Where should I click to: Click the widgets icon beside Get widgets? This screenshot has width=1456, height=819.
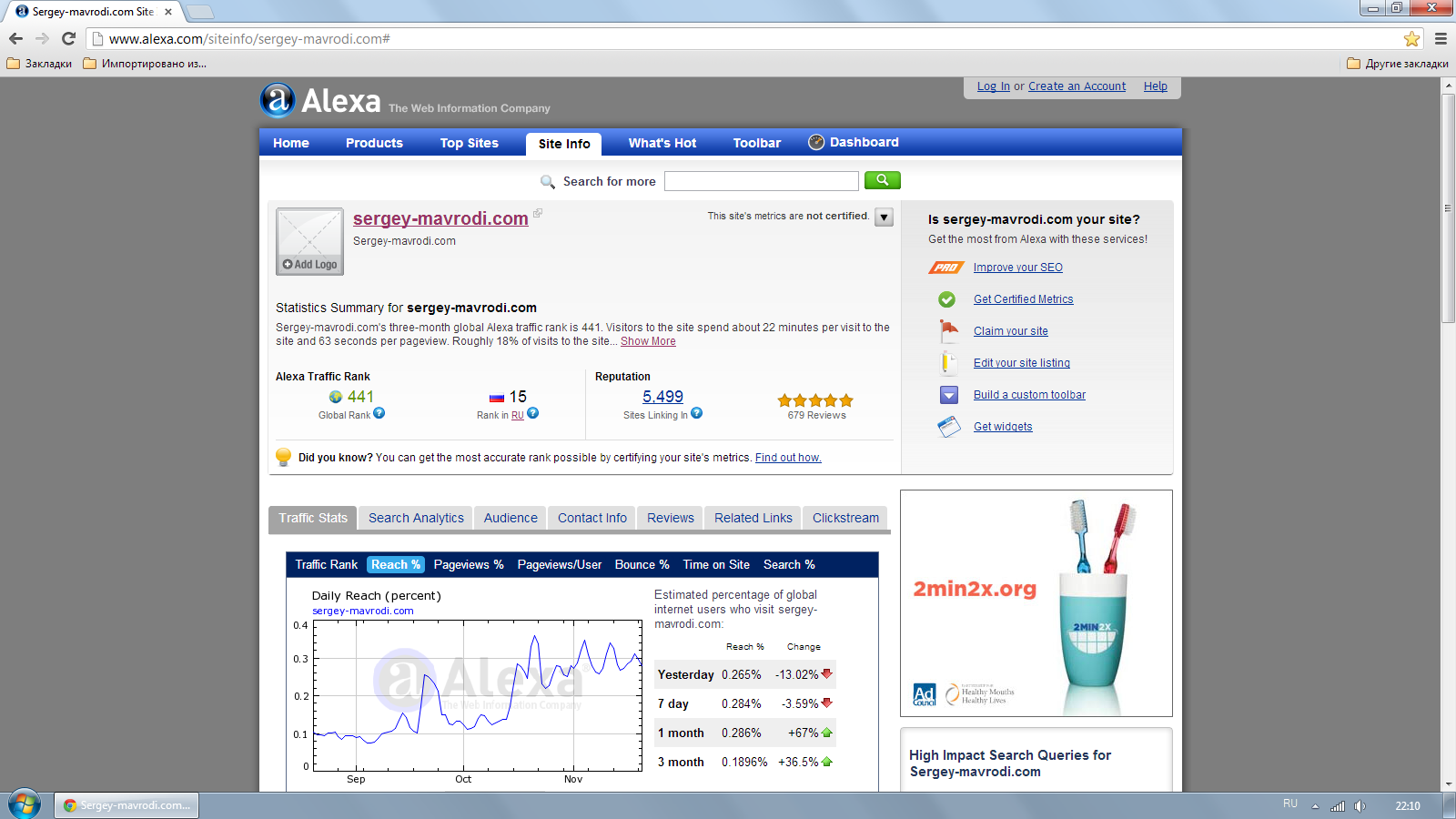pos(949,427)
